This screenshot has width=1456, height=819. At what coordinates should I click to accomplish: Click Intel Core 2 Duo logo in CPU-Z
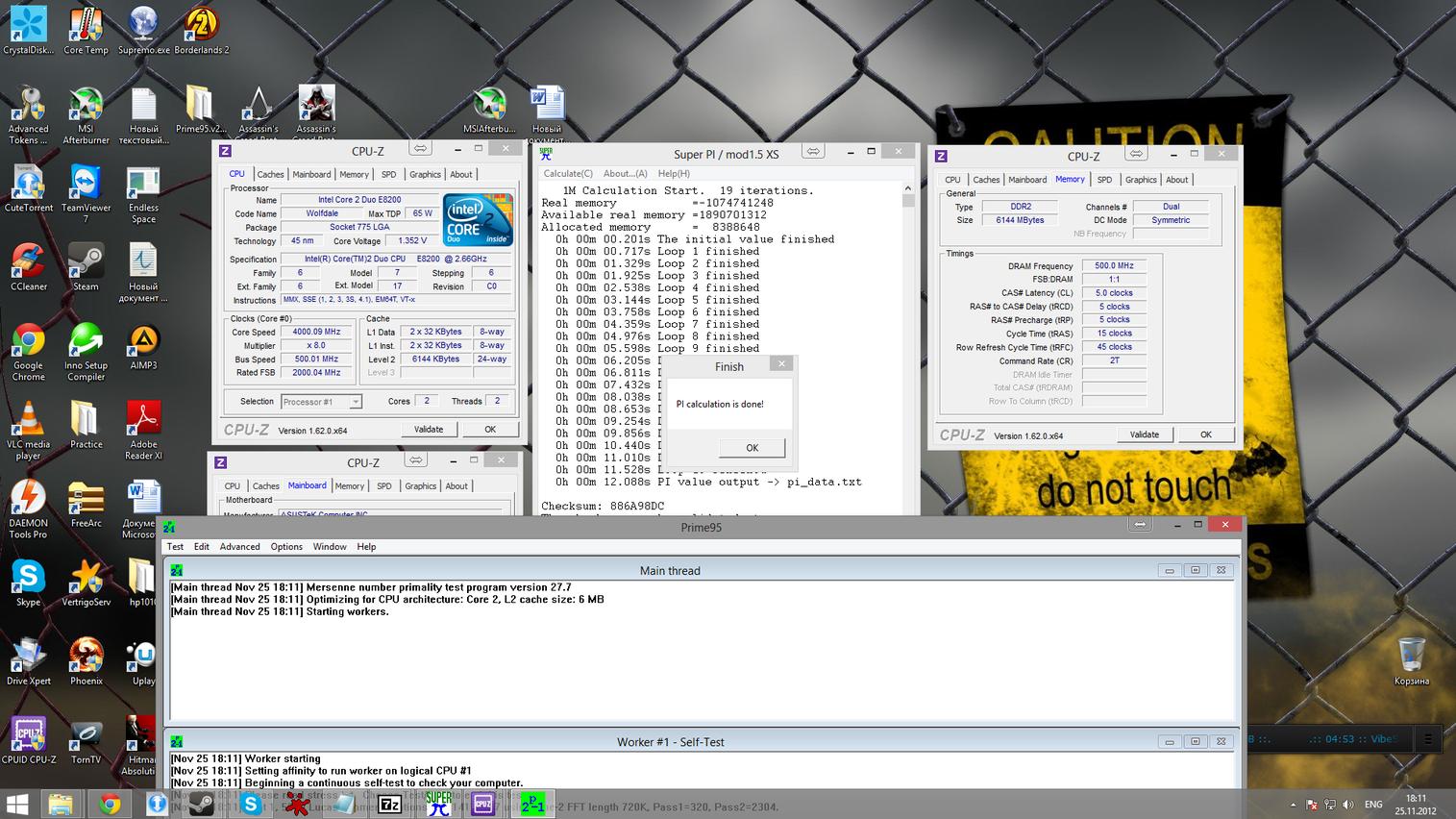tap(478, 220)
